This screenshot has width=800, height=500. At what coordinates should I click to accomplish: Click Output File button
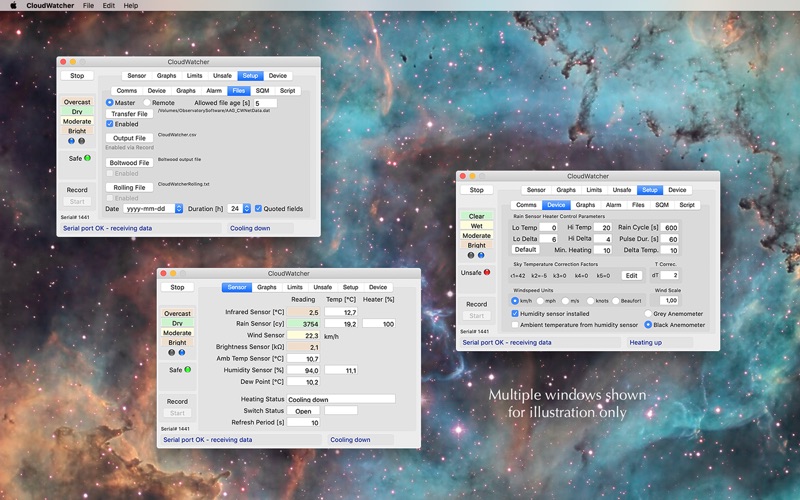click(x=129, y=138)
